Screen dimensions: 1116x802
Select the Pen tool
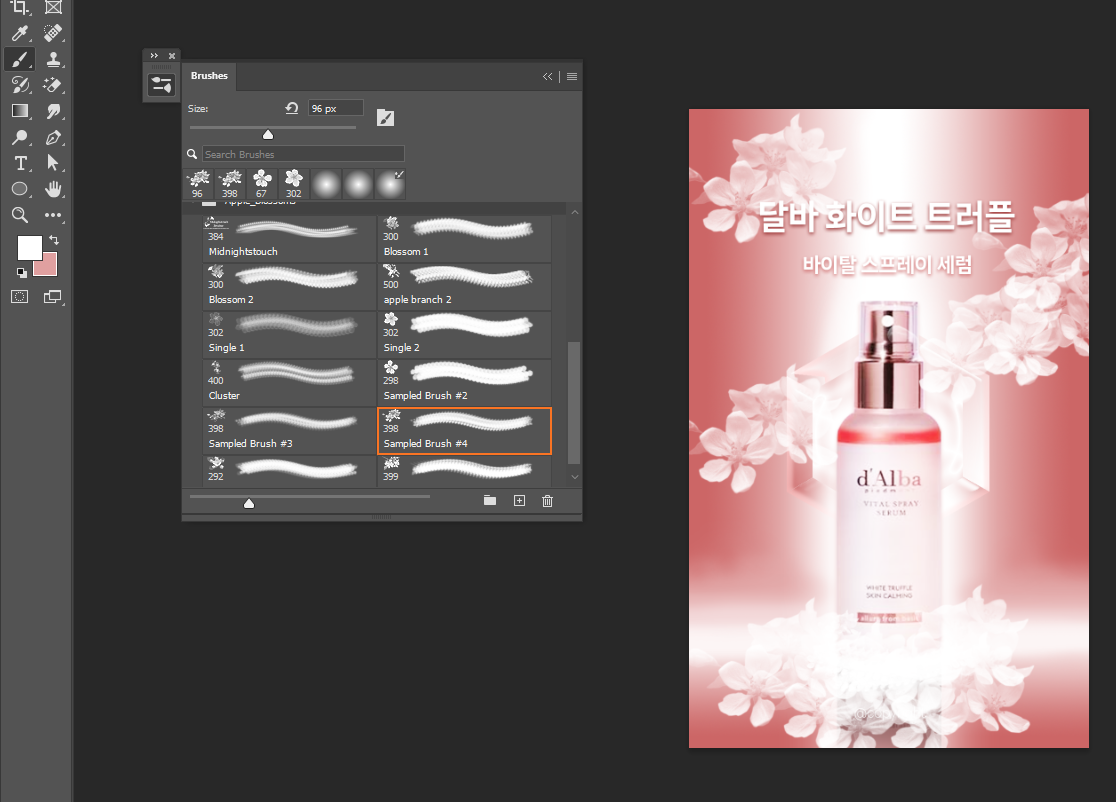click(x=53, y=137)
